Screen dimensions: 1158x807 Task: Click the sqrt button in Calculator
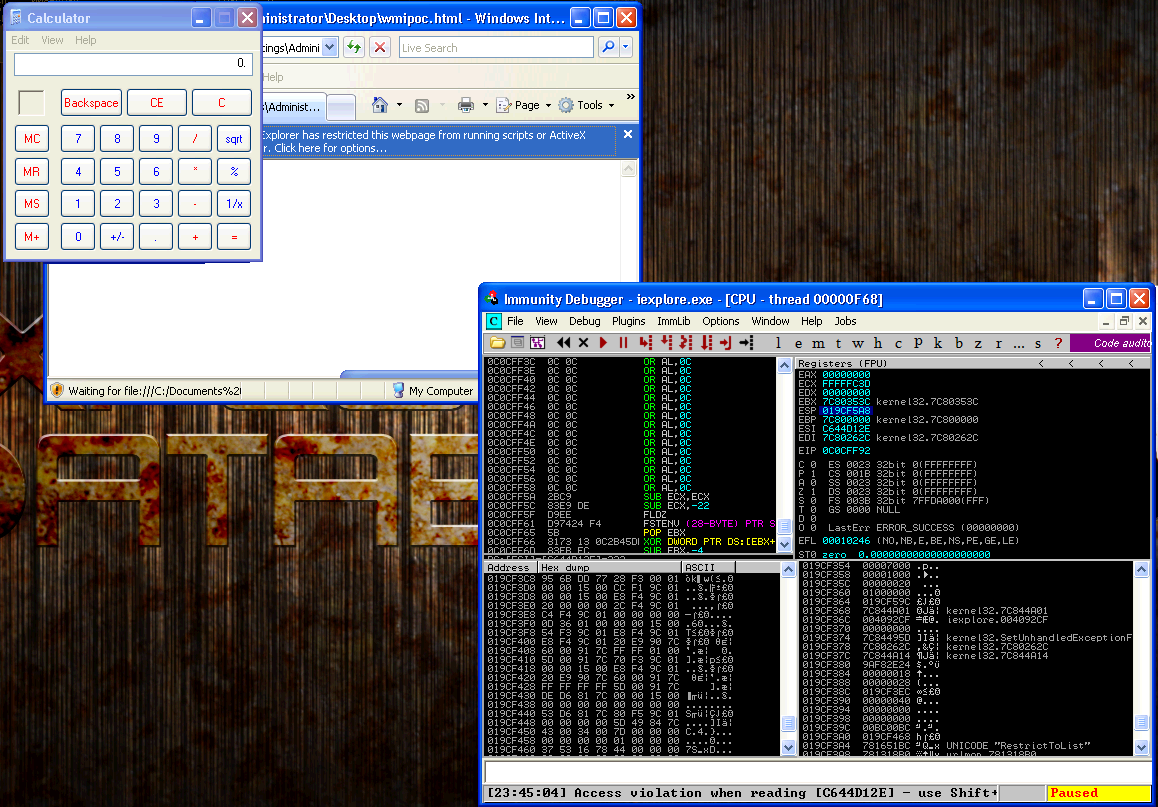coord(234,139)
